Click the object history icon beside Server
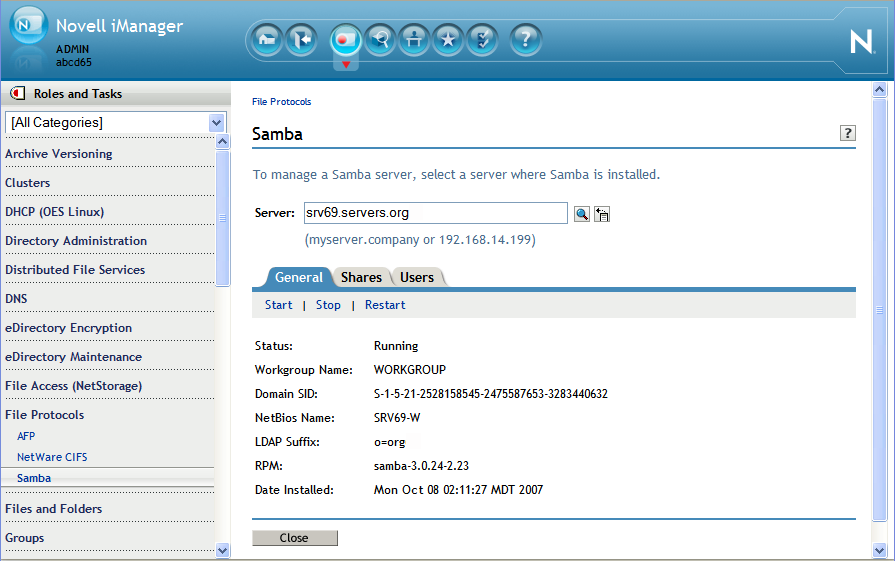The image size is (895, 561). point(602,213)
